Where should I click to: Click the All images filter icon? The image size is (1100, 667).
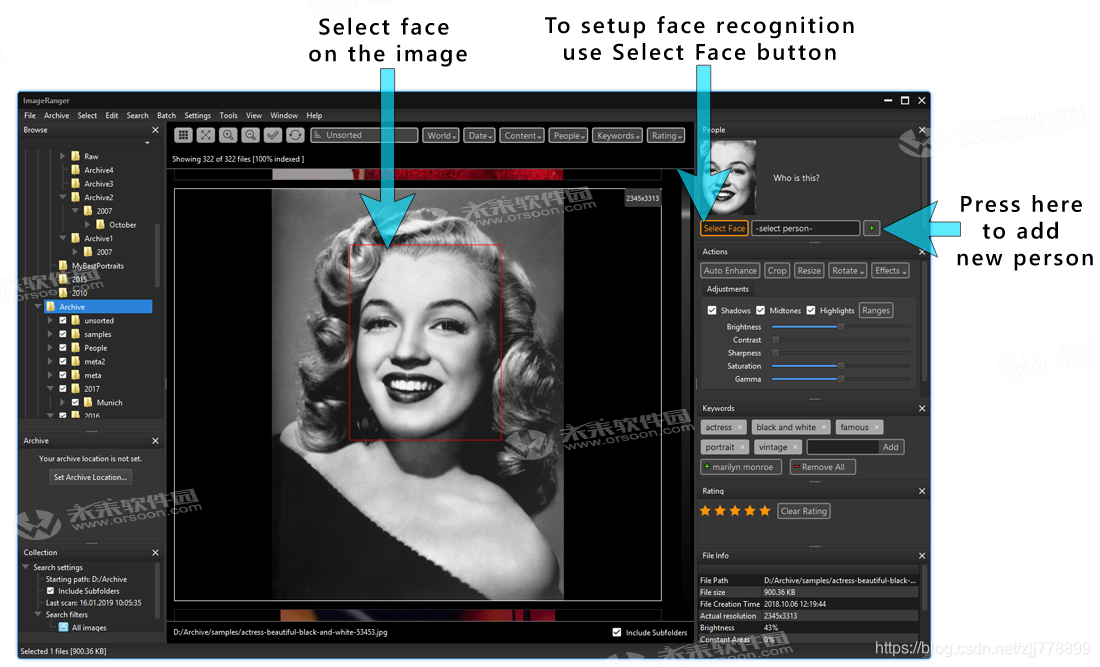[63, 628]
